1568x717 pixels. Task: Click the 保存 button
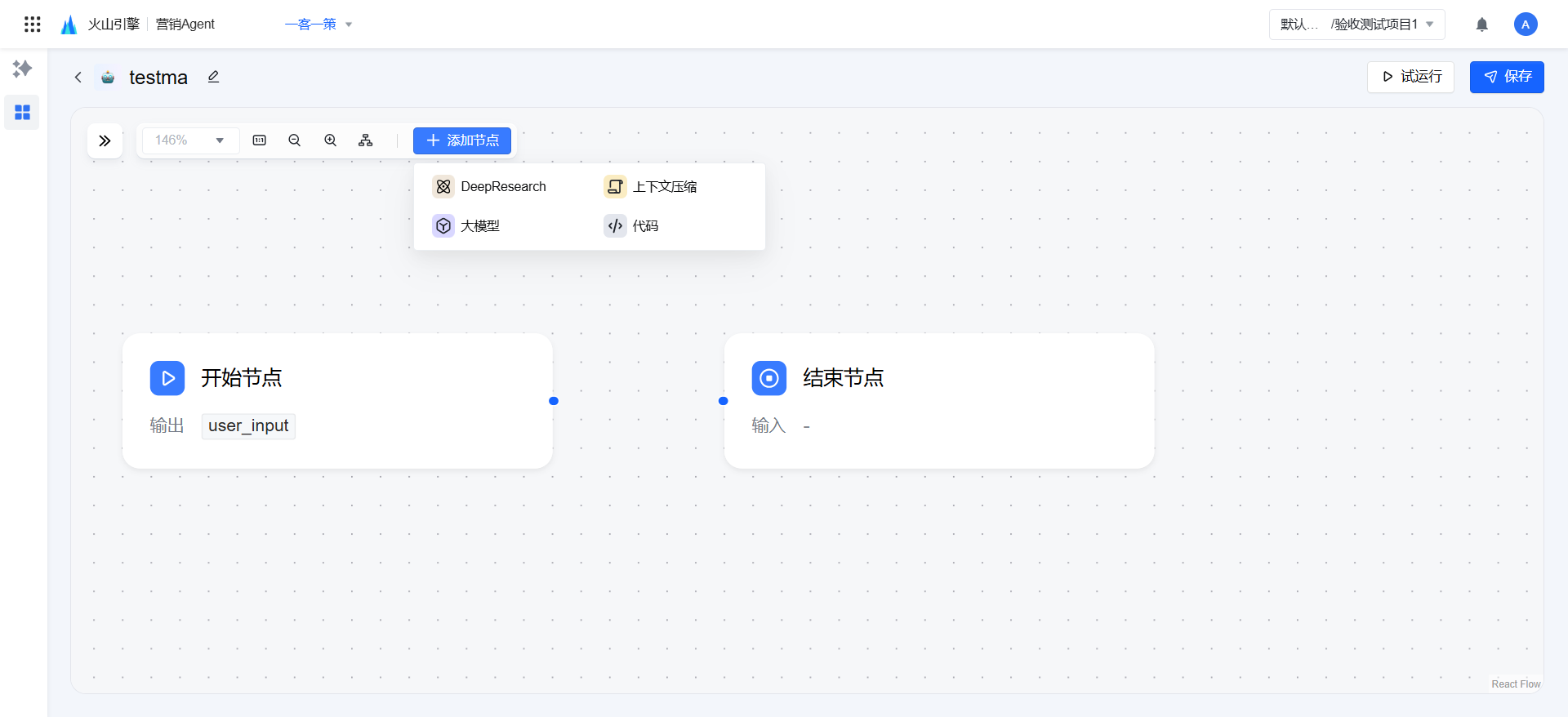pyautogui.click(x=1507, y=77)
